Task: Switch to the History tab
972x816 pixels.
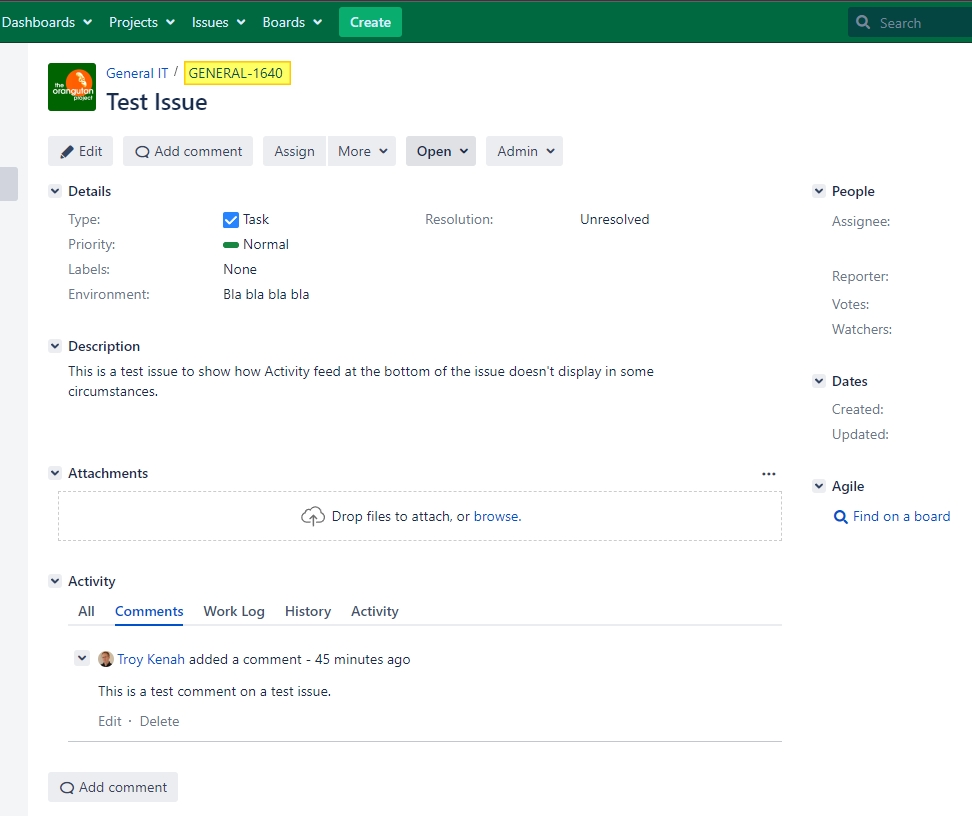Action: pyautogui.click(x=307, y=611)
